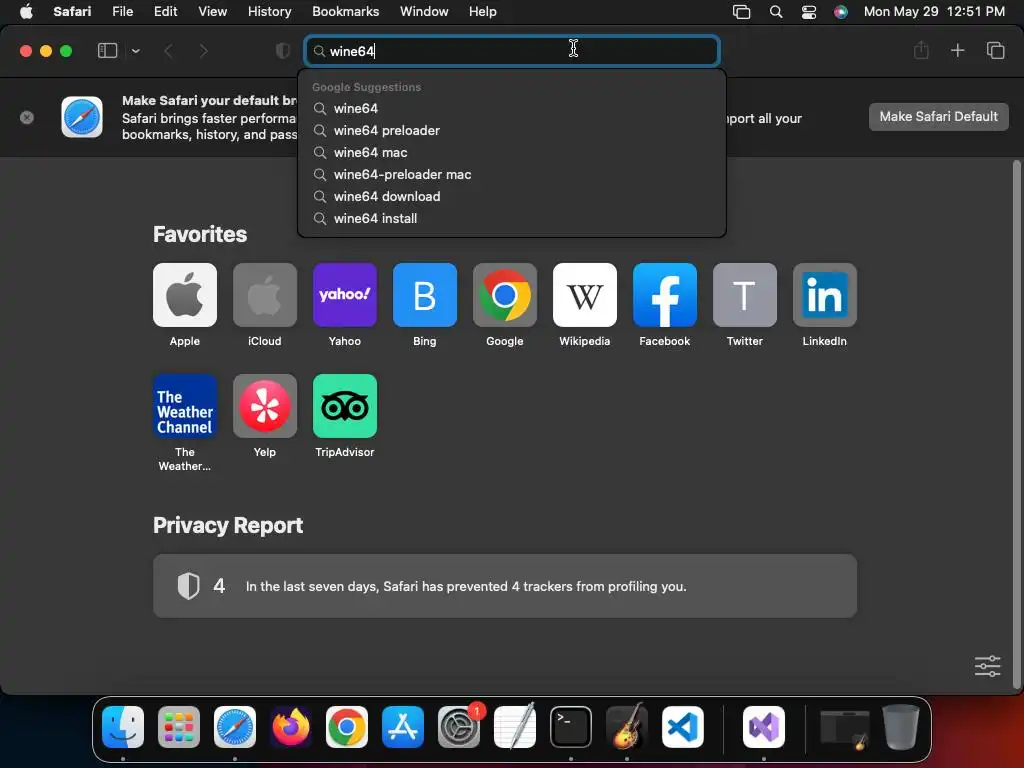Open Visual Studio from the Dock
Viewport: 1024px width, 768px height.
click(764, 726)
